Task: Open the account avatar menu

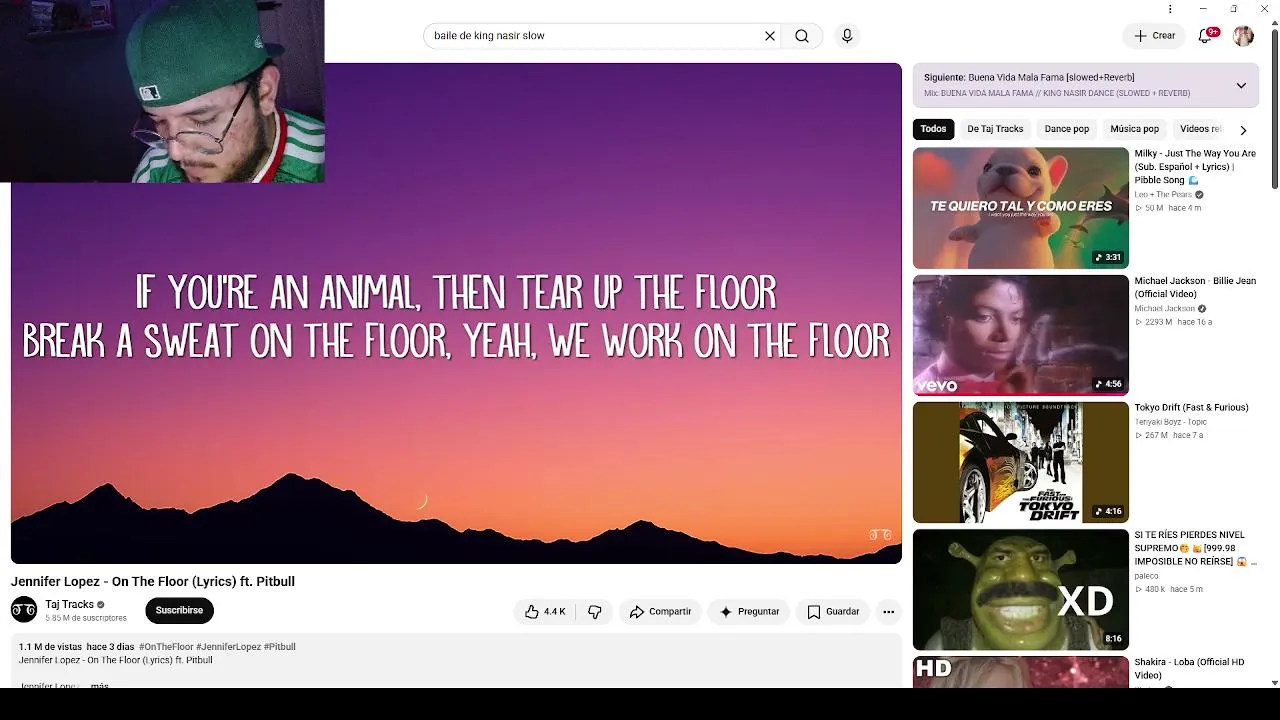Action: click(x=1243, y=36)
